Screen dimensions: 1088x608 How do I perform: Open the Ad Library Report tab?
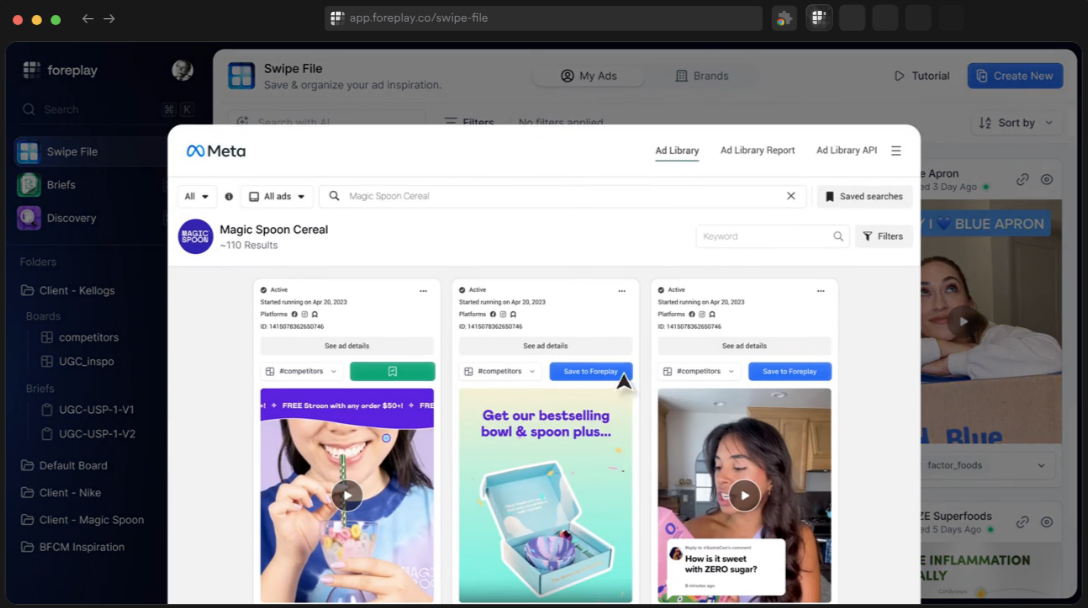click(x=757, y=150)
